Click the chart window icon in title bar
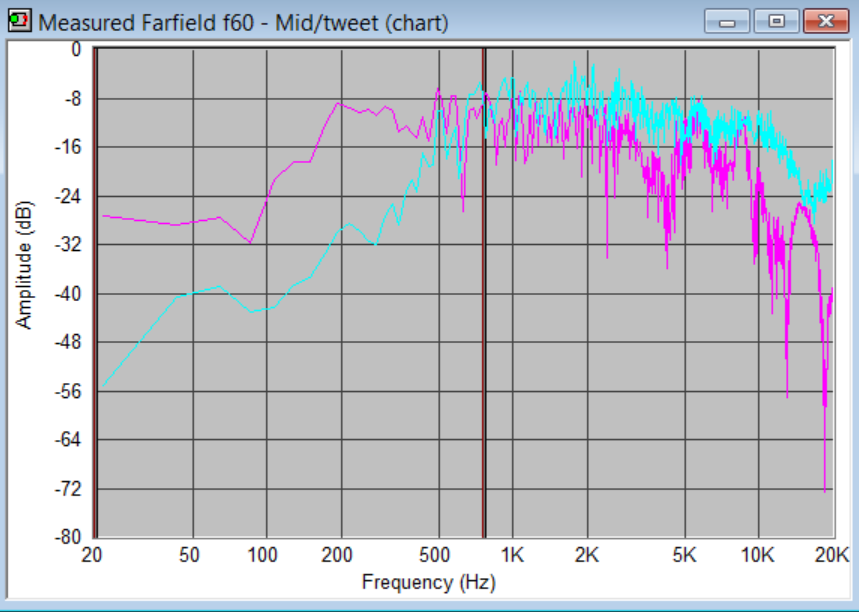The height and width of the screenshot is (612, 859). tap(20, 21)
